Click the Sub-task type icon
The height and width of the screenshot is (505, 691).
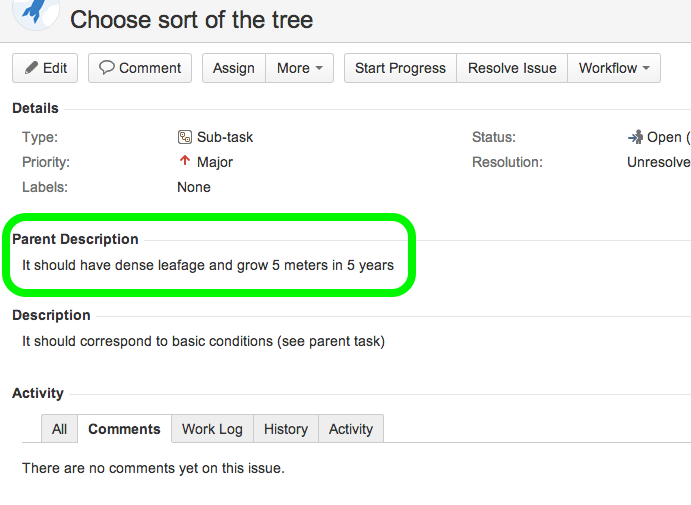coord(184,137)
